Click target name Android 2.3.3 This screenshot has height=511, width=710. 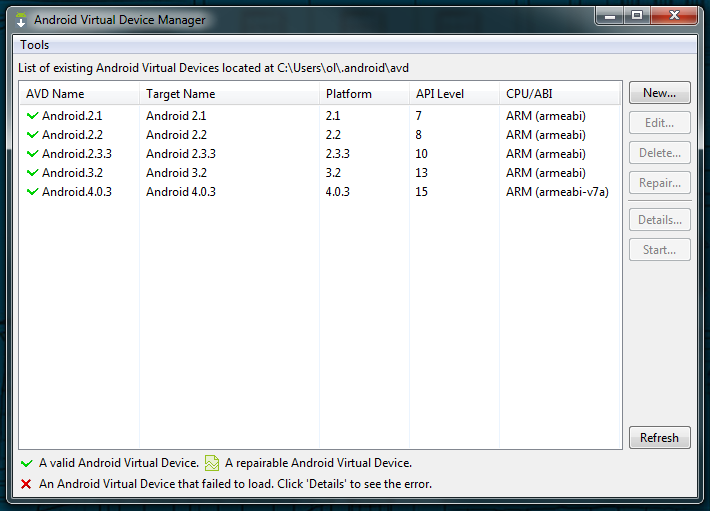coord(181,154)
